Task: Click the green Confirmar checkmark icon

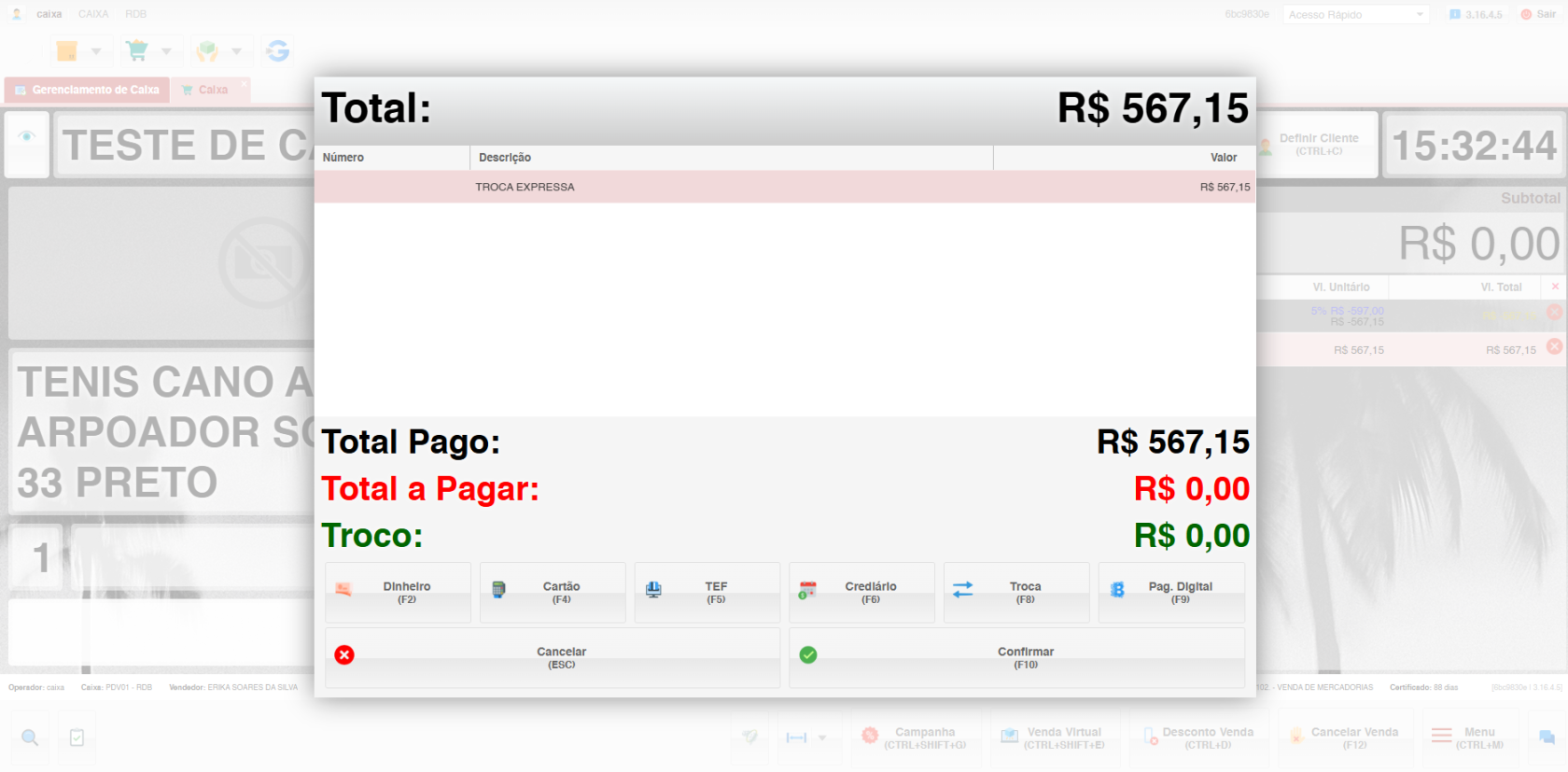Action: coord(808,655)
